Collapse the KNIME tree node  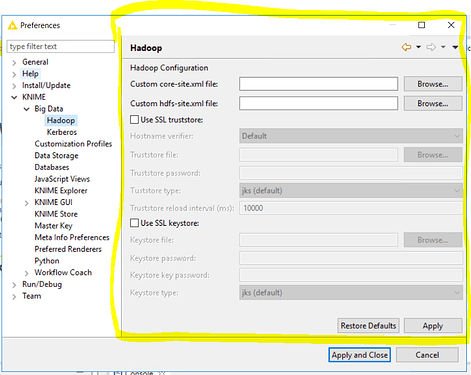[14, 97]
